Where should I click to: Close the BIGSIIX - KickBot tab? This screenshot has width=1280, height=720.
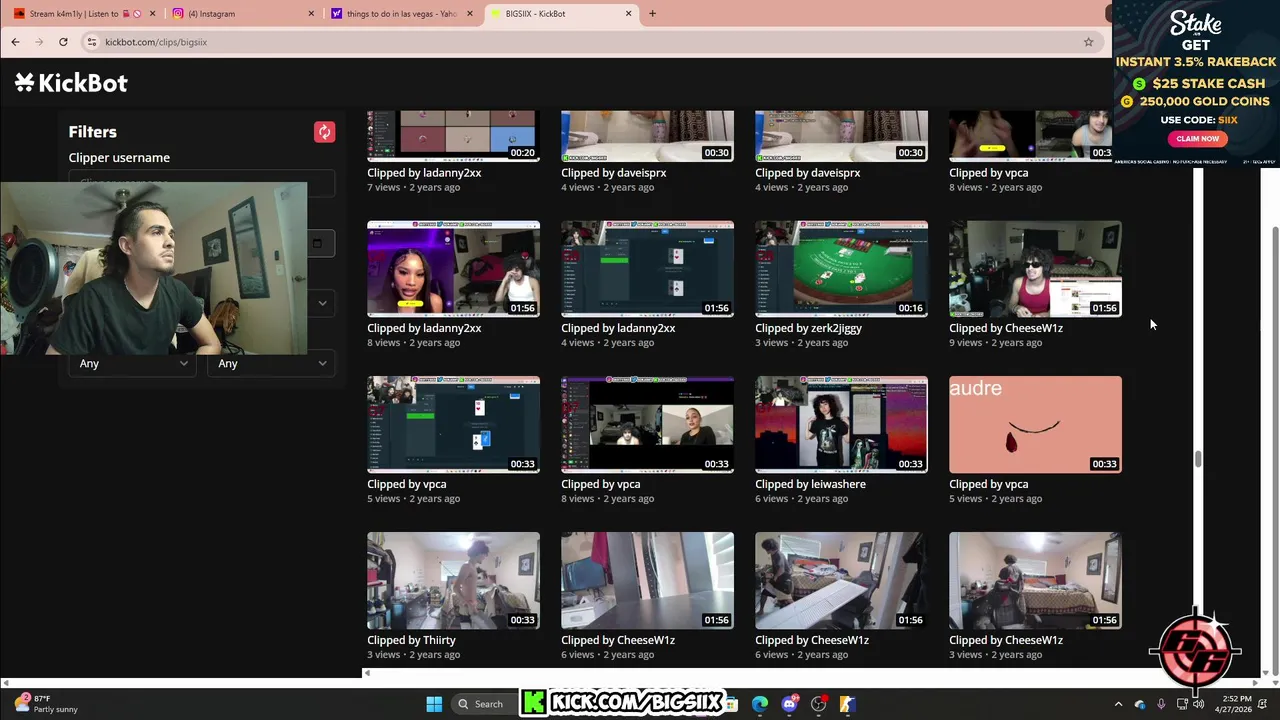(x=629, y=14)
